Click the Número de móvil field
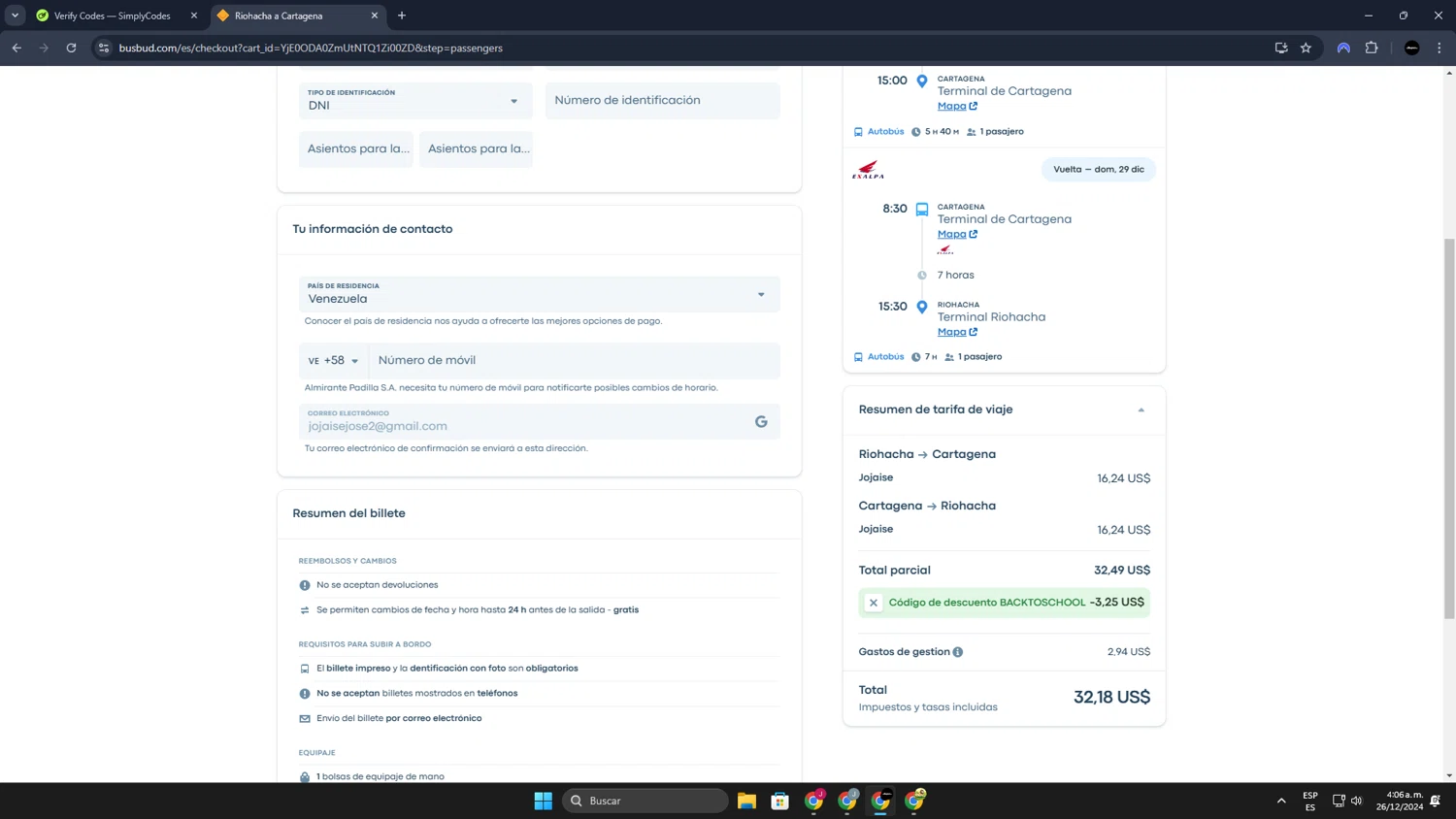Screen dimensions: 1456x819 coord(573,360)
